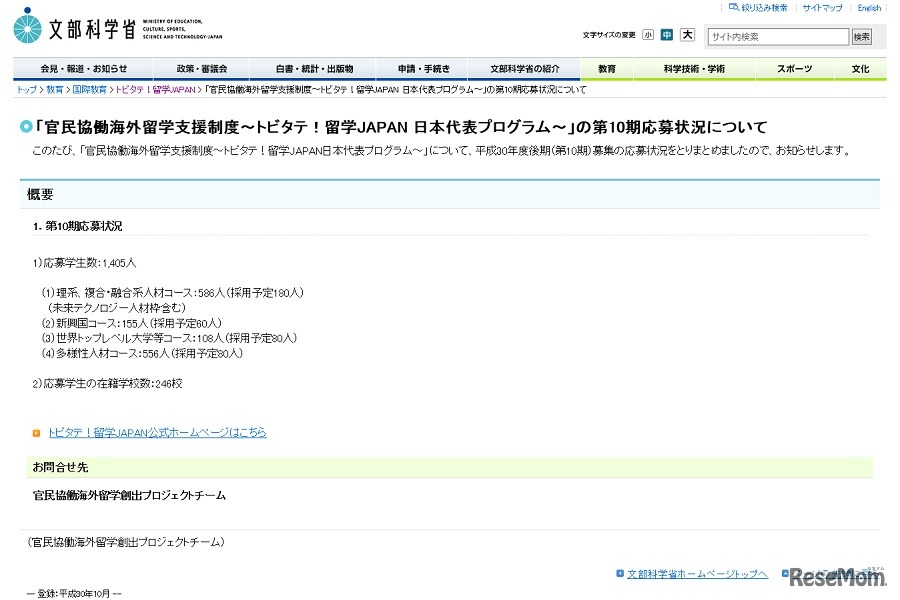Image resolution: width=900 pixels, height=600 pixels.
Task: Go to トビタテ！留学JAPAN breadcrumb link
Action: pyautogui.click(x=156, y=90)
